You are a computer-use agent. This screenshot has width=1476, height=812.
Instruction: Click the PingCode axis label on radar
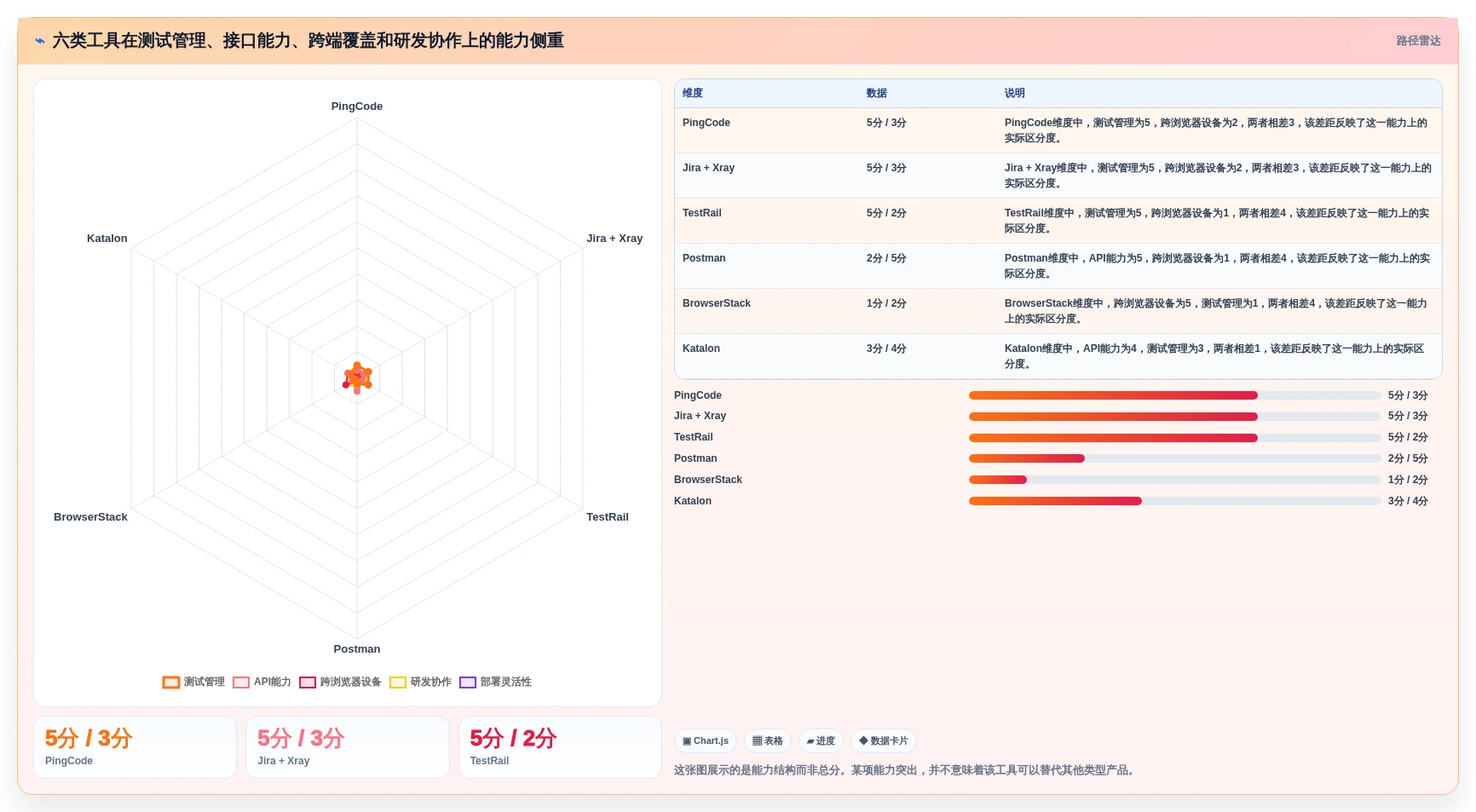[357, 107]
